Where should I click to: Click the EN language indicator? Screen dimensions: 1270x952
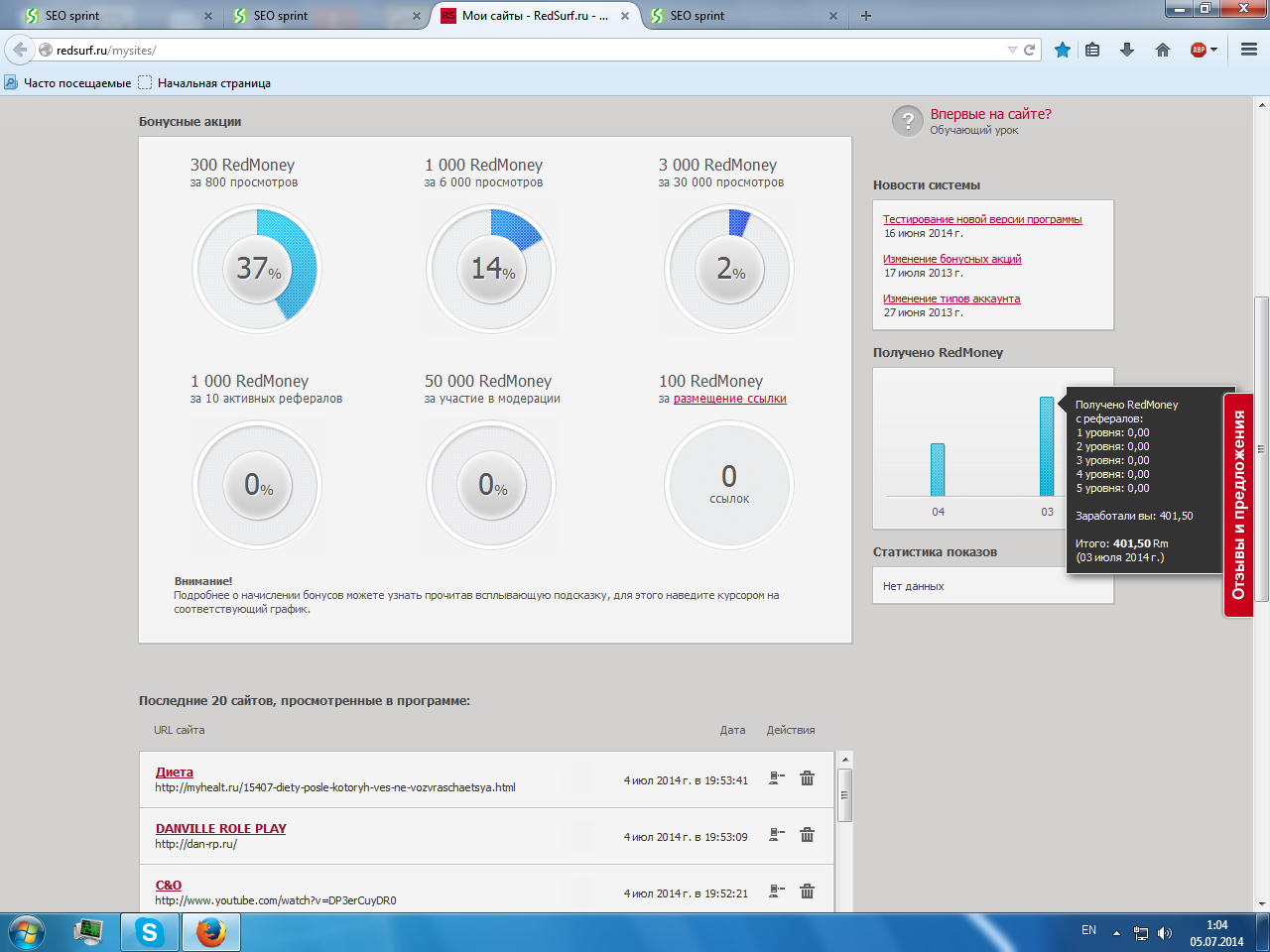(1088, 930)
